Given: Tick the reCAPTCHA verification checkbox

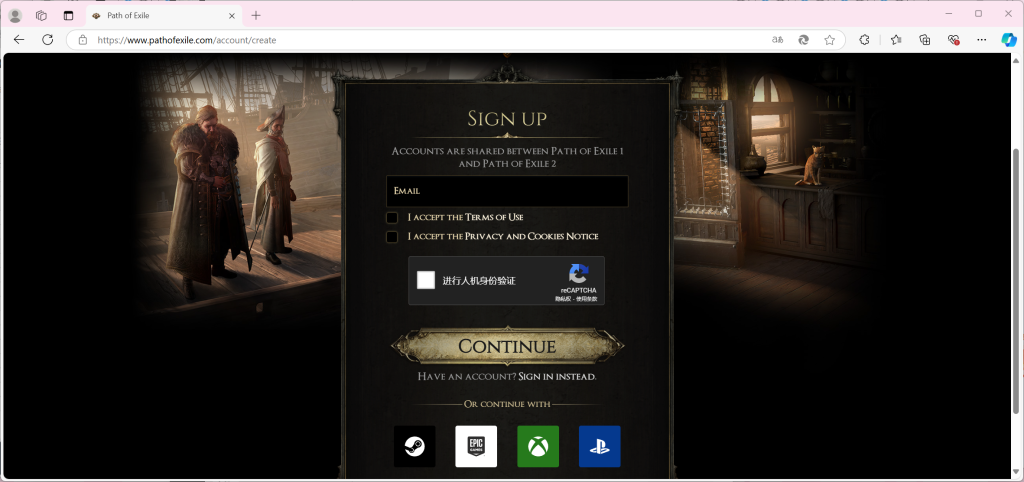Looking at the screenshot, I should [x=426, y=280].
